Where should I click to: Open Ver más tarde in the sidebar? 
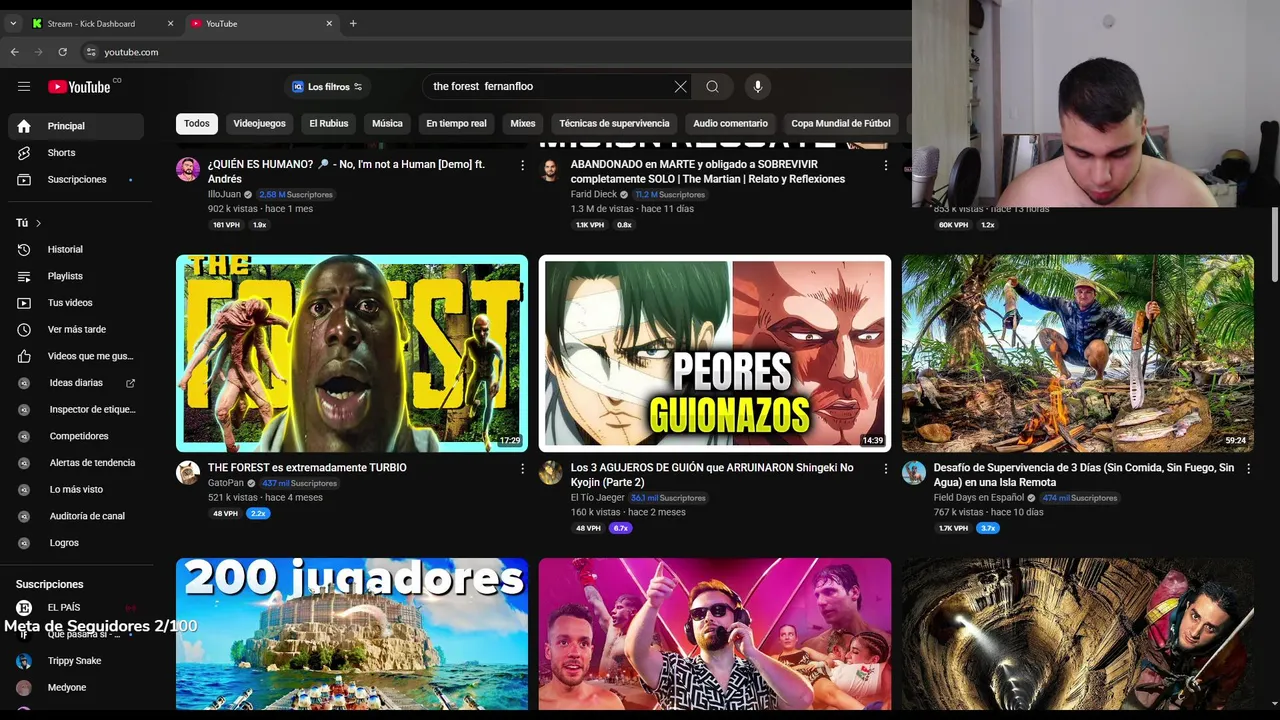(76, 329)
